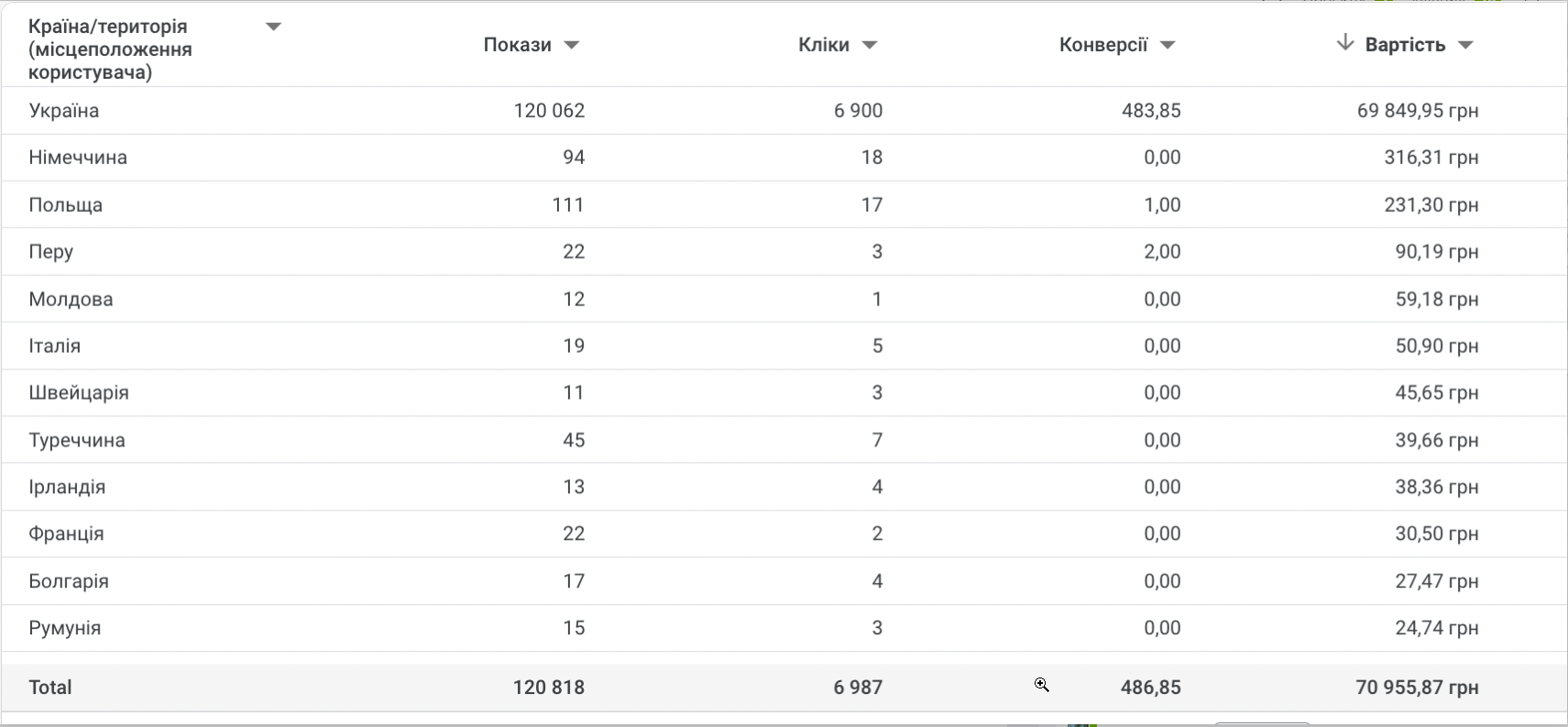Click the zoom magnifier icon in Total row
The width and height of the screenshot is (1568, 727).
(1042, 685)
